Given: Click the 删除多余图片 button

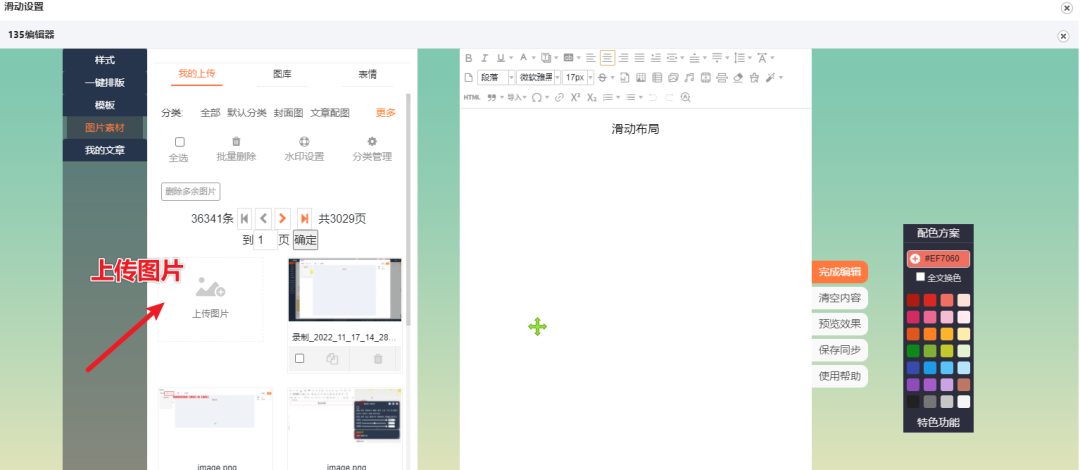Looking at the screenshot, I should (x=191, y=192).
